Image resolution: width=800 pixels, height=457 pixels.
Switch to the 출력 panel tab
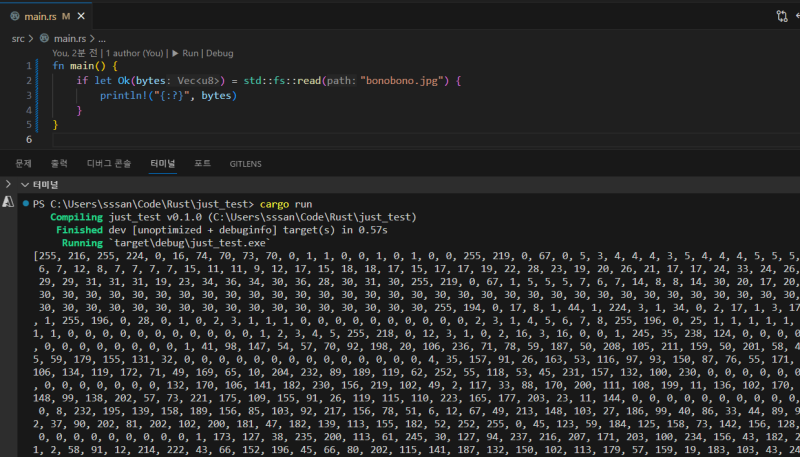(59, 162)
